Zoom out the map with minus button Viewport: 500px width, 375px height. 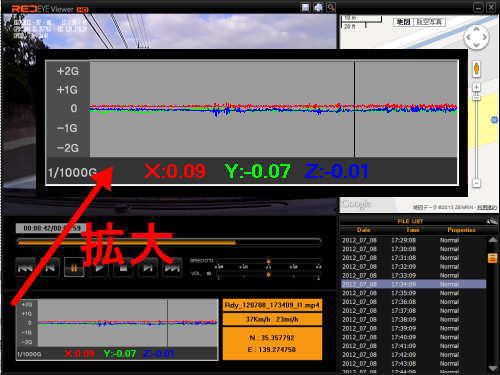476,183
